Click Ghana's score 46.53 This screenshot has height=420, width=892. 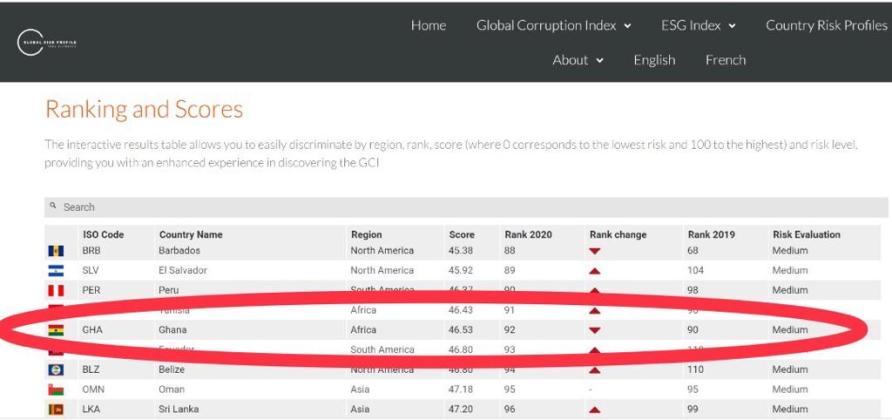click(460, 330)
